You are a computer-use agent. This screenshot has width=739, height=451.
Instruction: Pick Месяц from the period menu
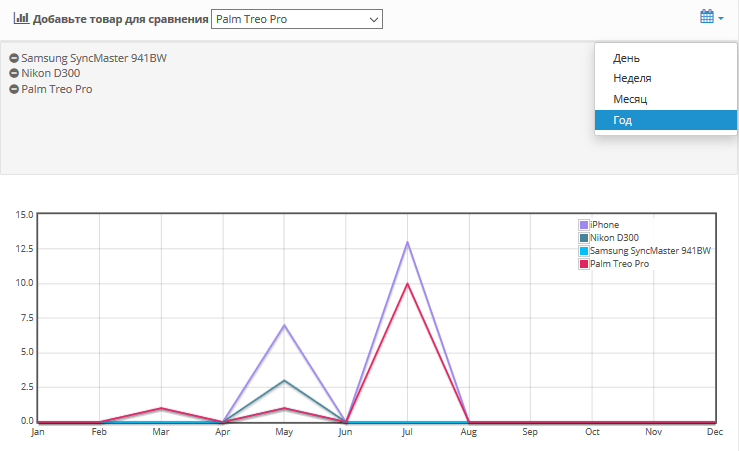tap(630, 100)
